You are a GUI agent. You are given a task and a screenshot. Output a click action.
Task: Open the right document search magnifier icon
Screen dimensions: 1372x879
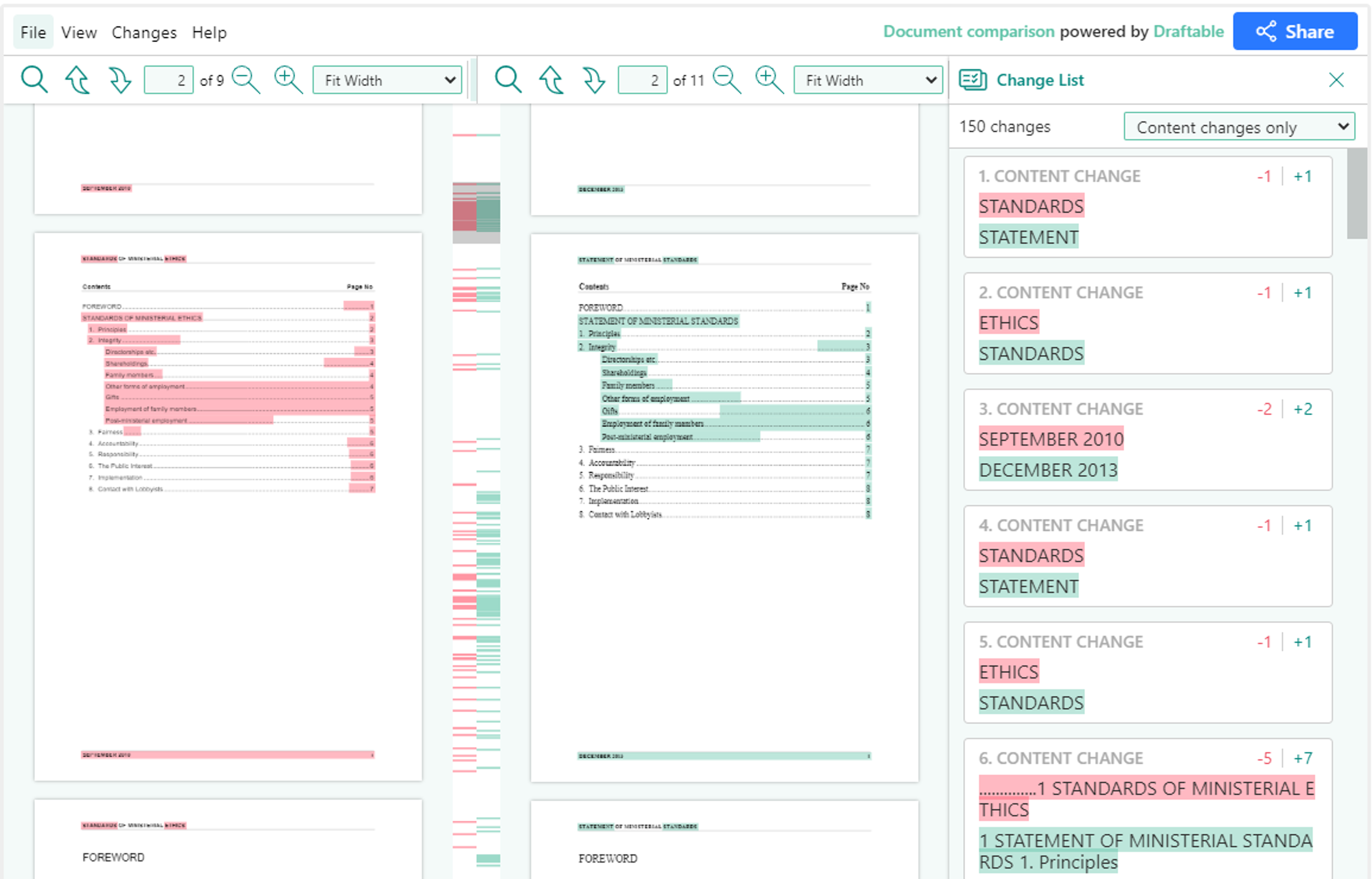[x=508, y=79]
